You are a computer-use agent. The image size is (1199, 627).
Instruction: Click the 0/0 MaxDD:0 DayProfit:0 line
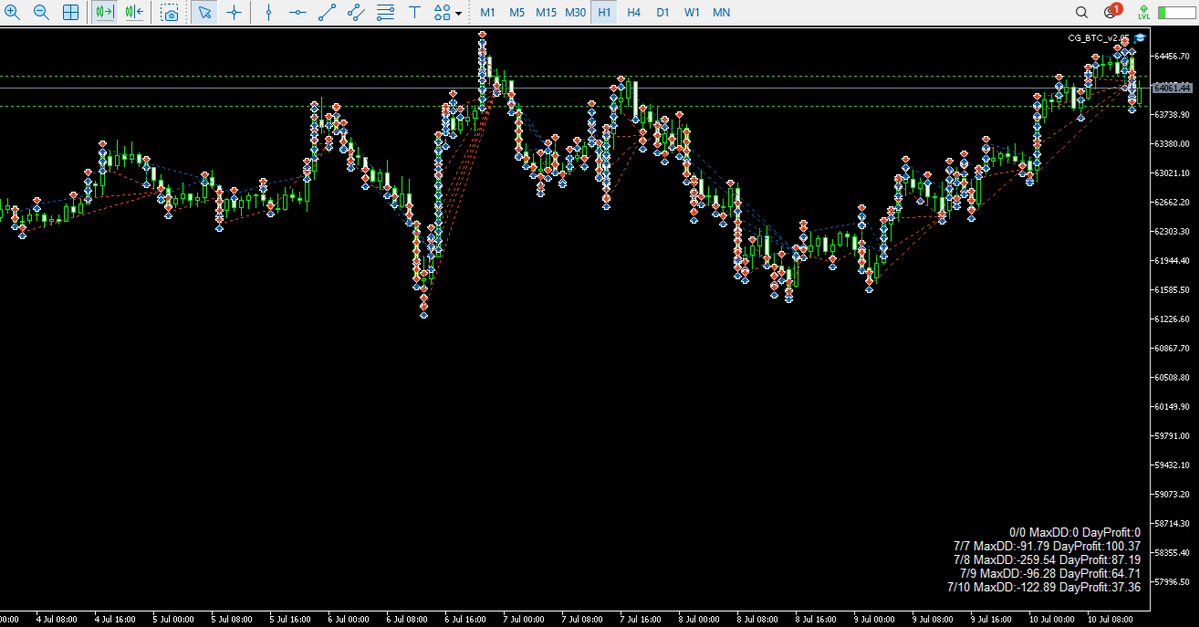click(1074, 532)
